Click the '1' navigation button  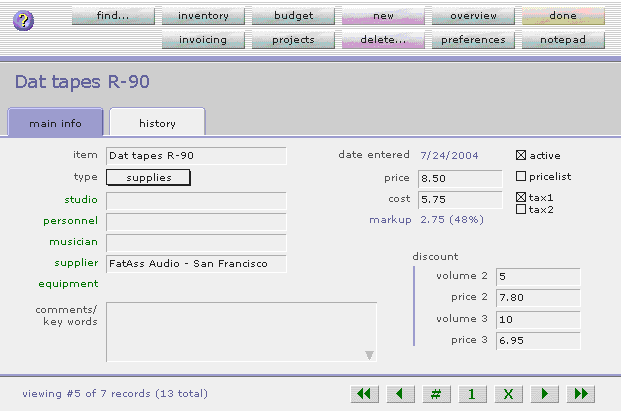(x=472, y=394)
